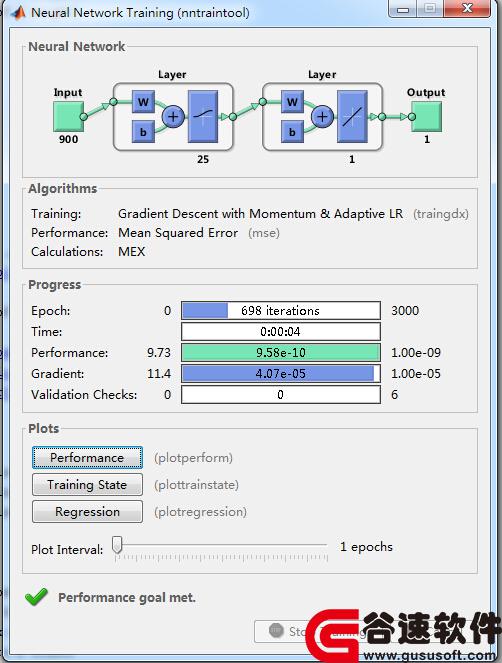Click the b bias block in first layer
The image size is (502, 663).
click(143, 132)
